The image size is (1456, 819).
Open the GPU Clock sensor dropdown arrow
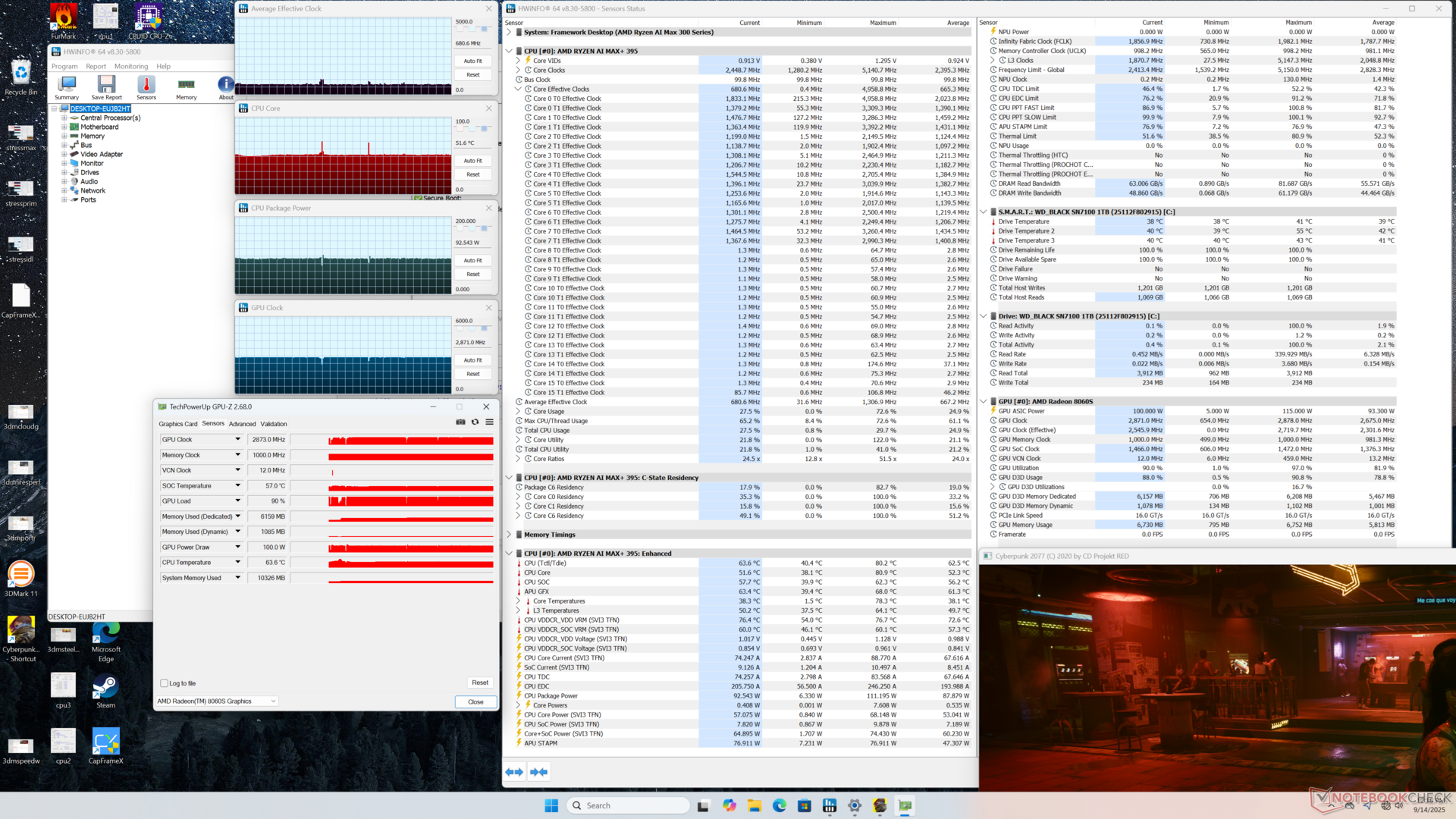coord(237,440)
